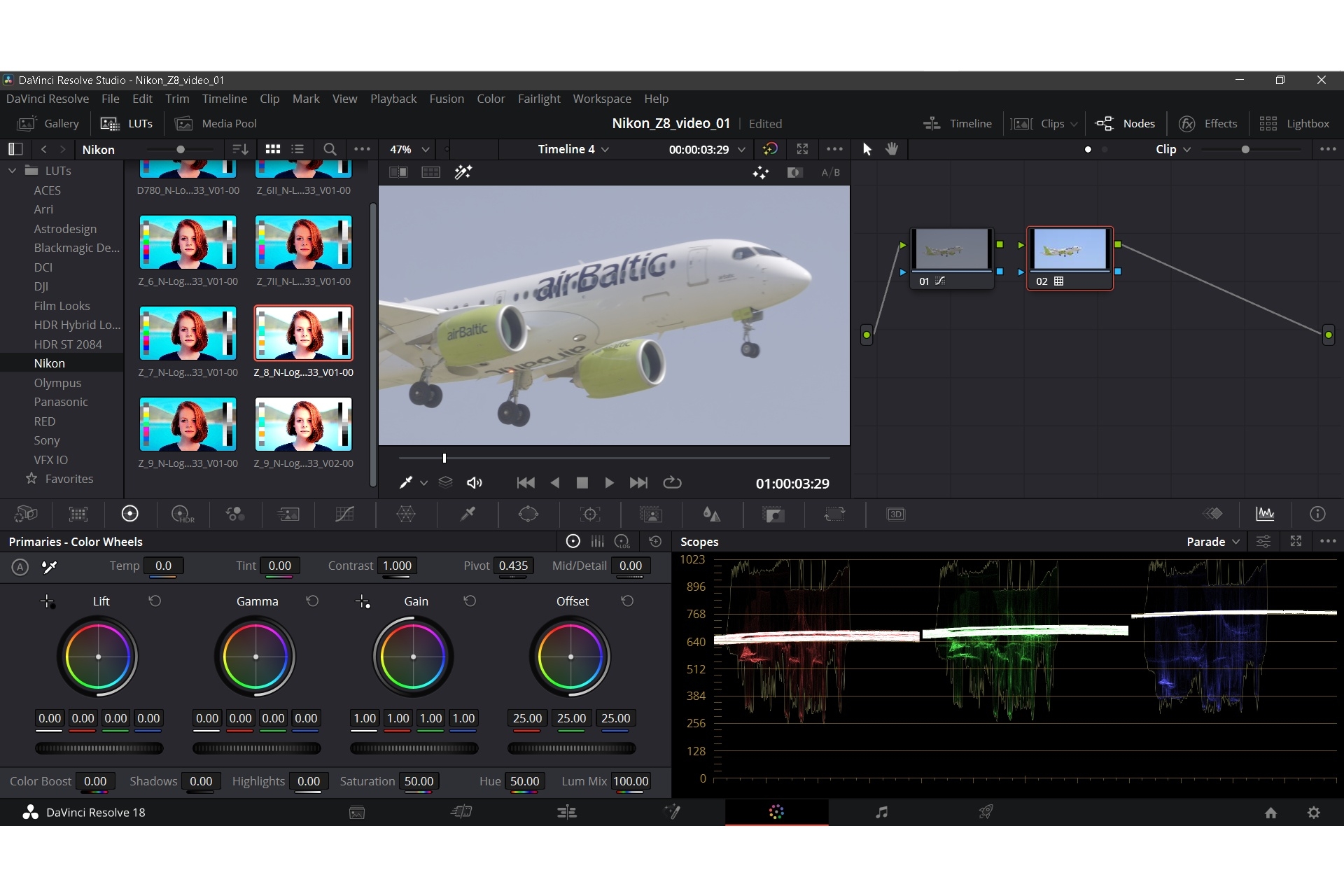Switch to the Fairlight page
The image size is (1344, 896).
coord(881,812)
